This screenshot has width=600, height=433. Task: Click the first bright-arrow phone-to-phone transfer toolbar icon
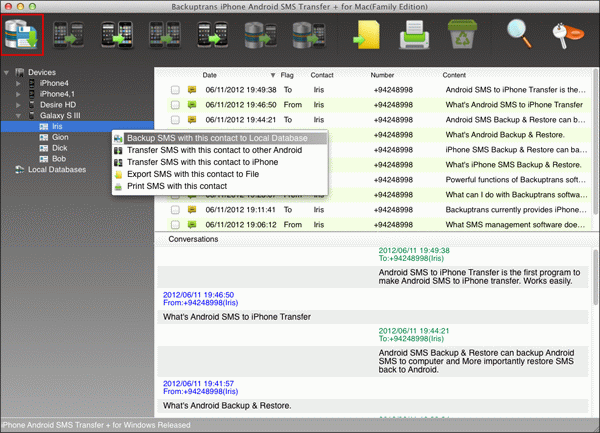(x=117, y=35)
